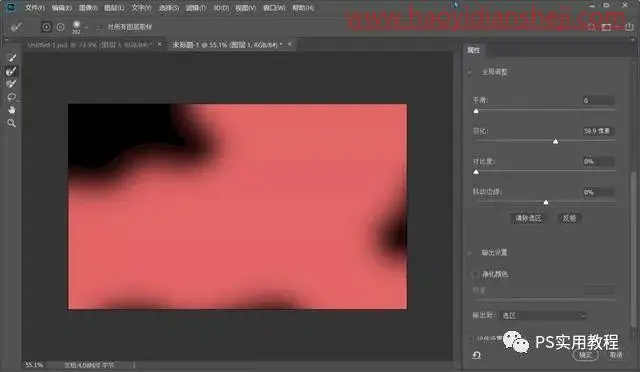The height and width of the screenshot is (372, 640).
Task: Click the 移动边缘 shift edge slider handle
Action: pyautogui.click(x=546, y=202)
